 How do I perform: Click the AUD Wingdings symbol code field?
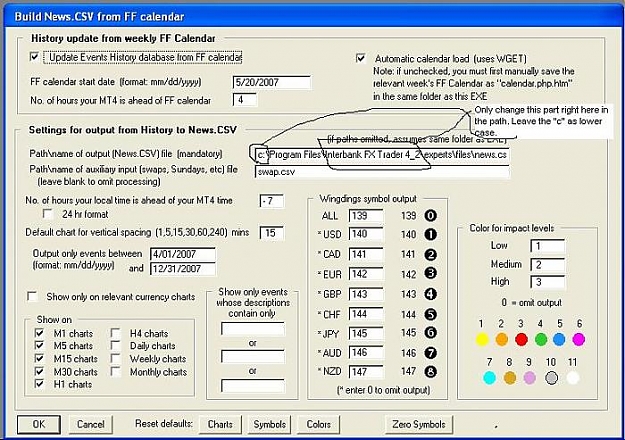(366, 352)
